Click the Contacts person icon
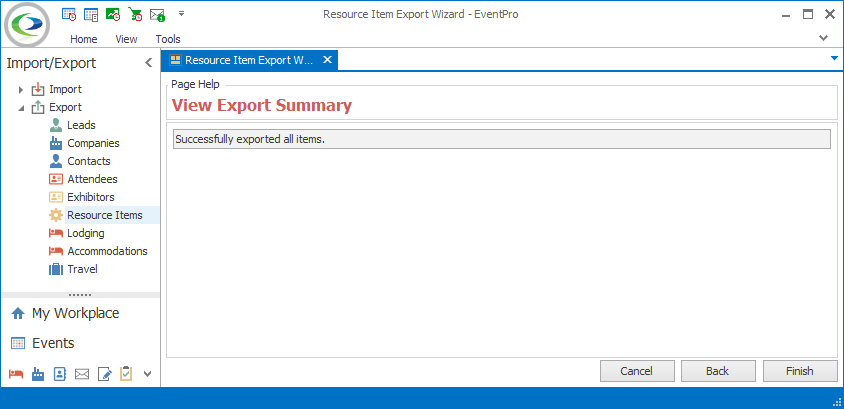The width and height of the screenshot is (844, 409). click(x=56, y=161)
